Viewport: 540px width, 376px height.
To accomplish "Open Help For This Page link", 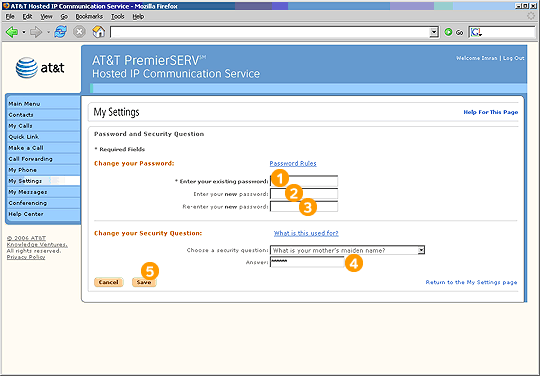I will (x=490, y=112).
